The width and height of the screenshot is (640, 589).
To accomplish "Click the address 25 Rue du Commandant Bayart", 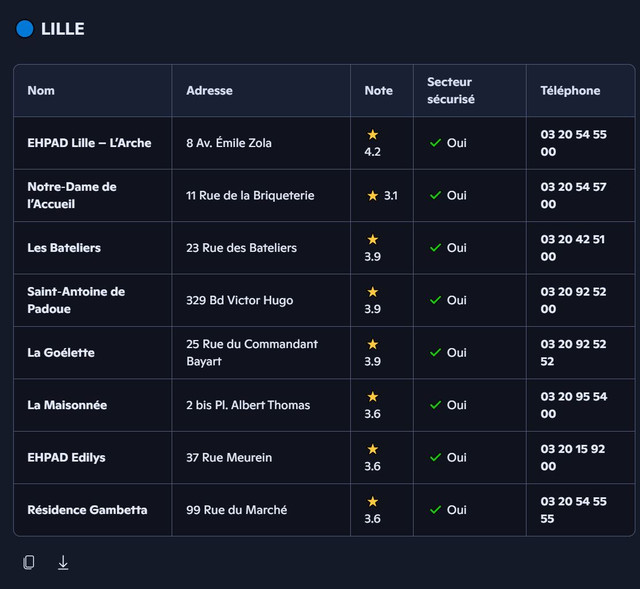I will pyautogui.click(x=252, y=353).
